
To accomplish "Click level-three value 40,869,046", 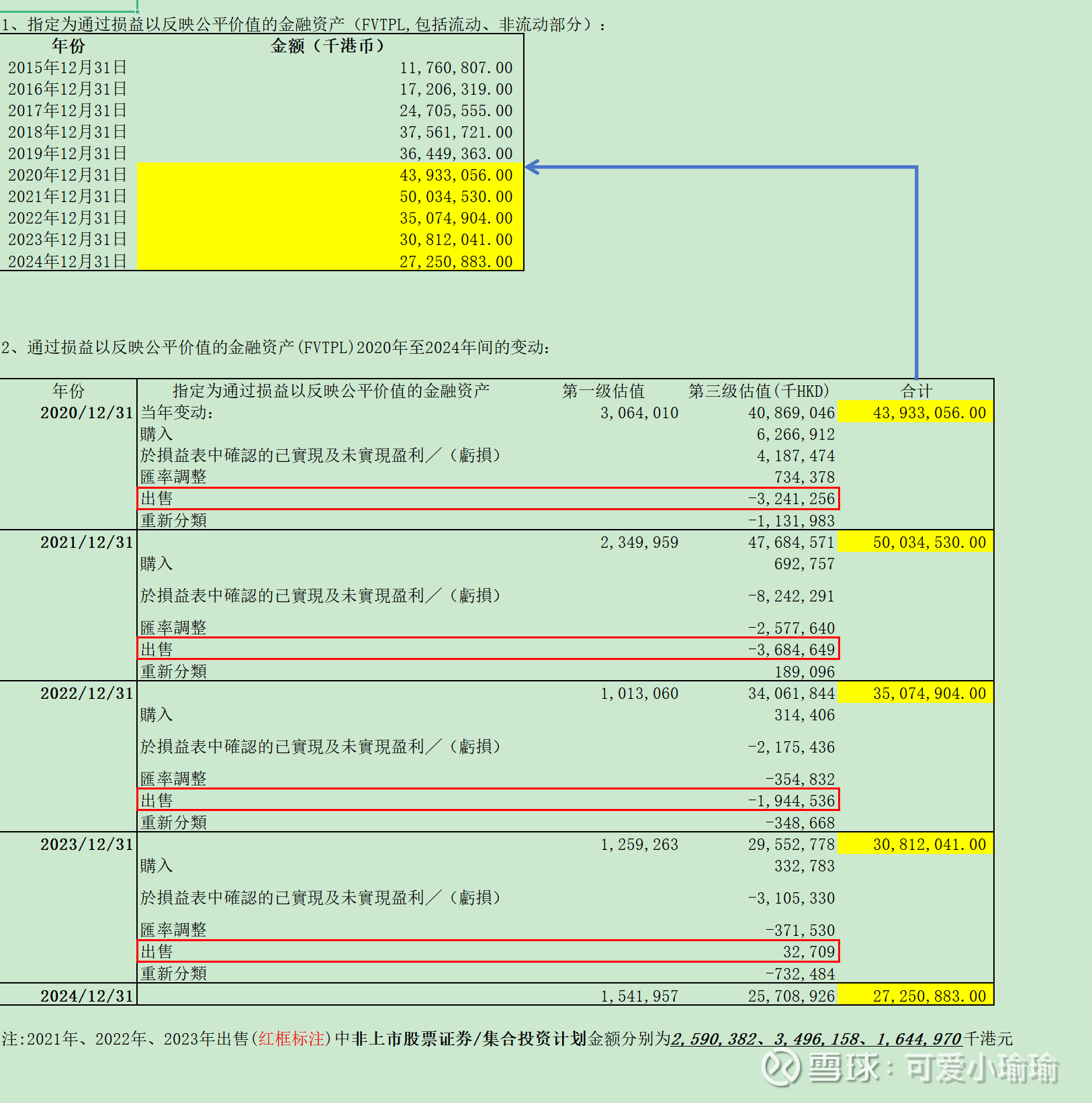I will 792,413.
